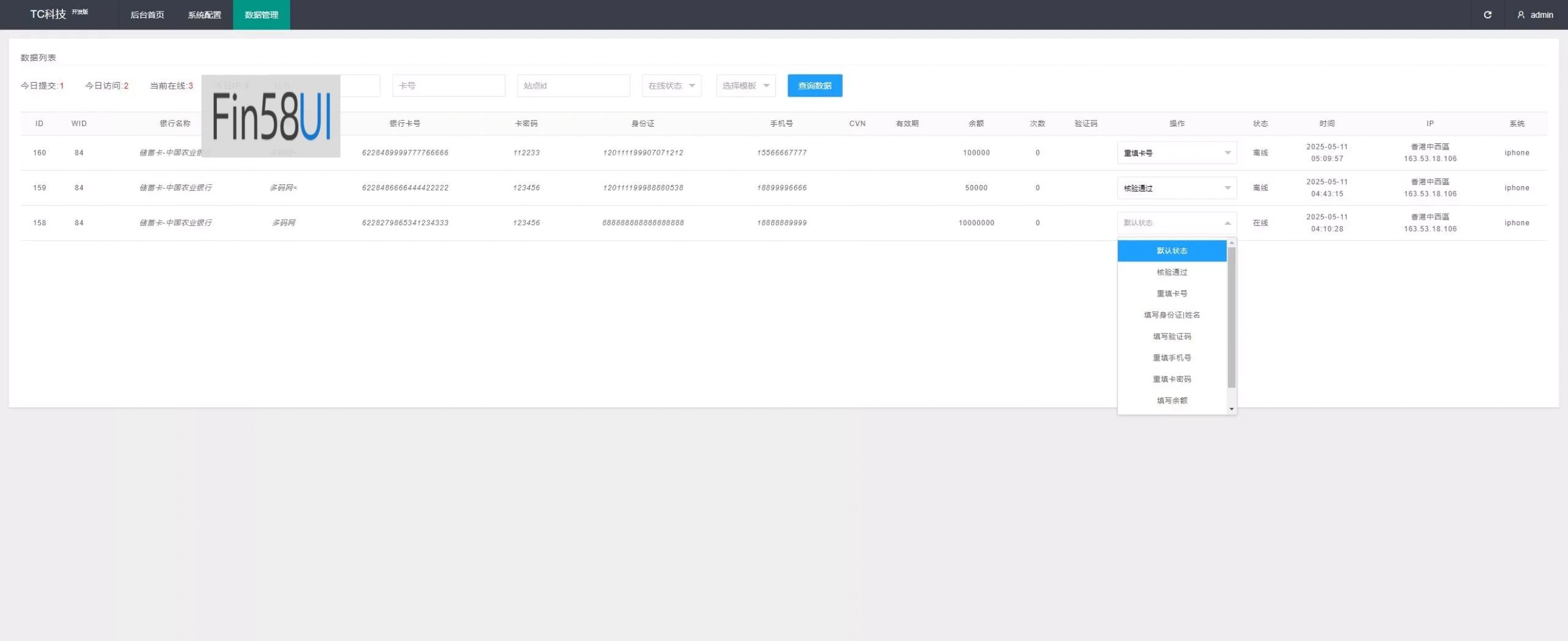The image size is (1568, 641).
Task: Select 填写余额 from the dropdown list
Action: (x=1172, y=400)
